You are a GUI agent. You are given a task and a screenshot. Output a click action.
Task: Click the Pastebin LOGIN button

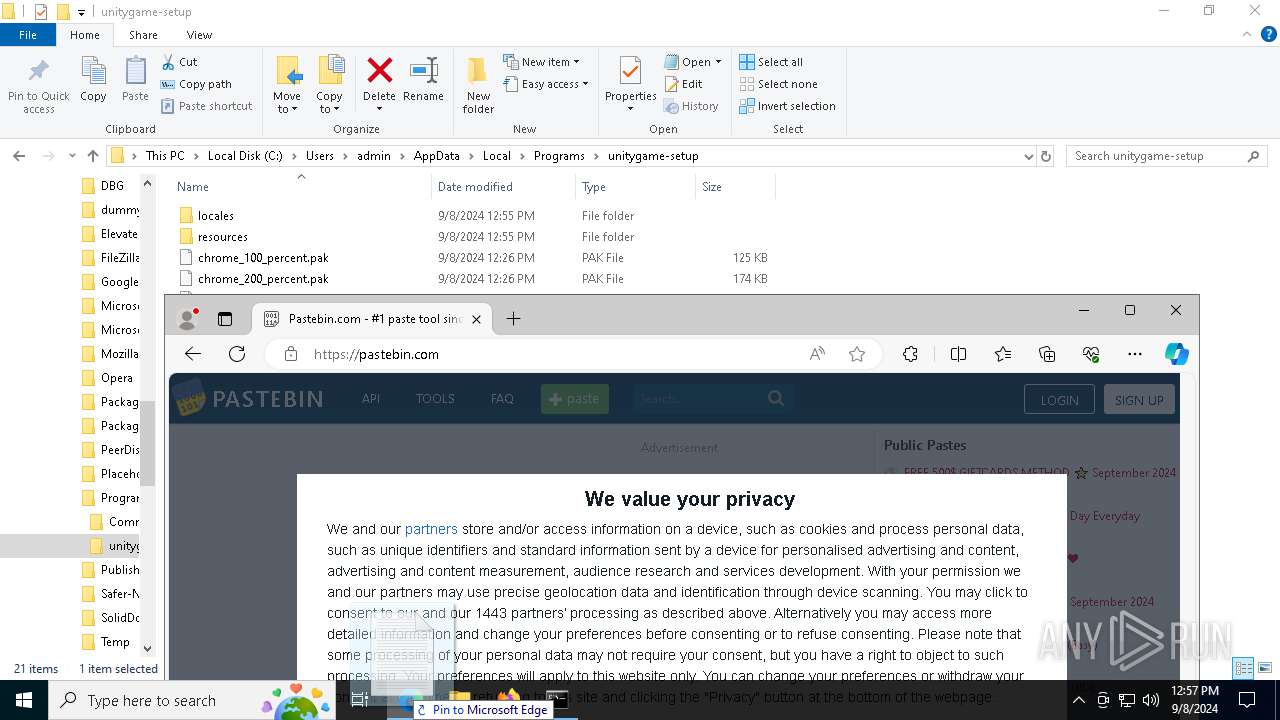(x=1059, y=399)
